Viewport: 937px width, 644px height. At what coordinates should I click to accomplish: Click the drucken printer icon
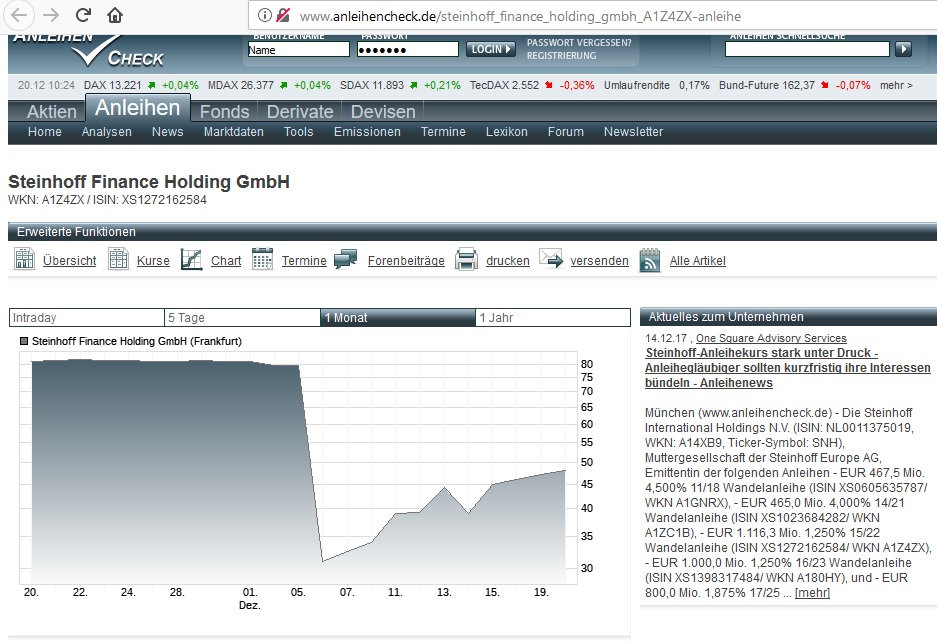click(x=466, y=258)
